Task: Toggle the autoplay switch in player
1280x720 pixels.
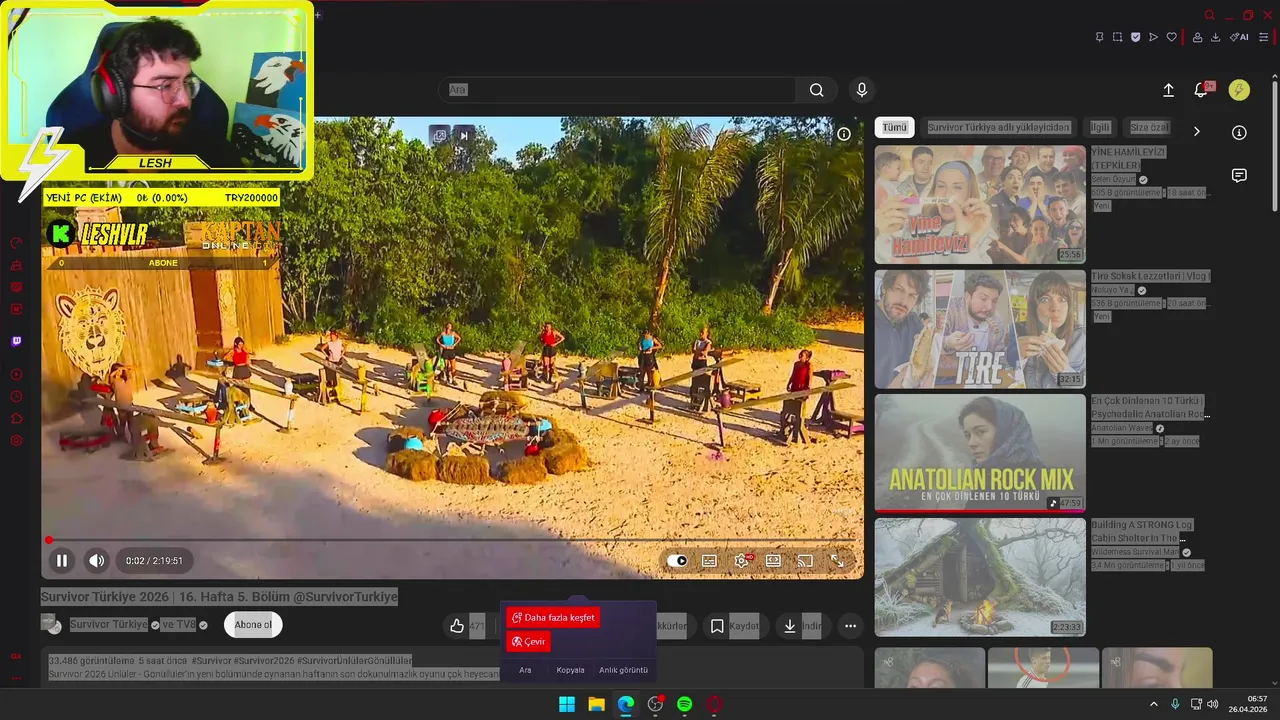Action: coord(677,561)
